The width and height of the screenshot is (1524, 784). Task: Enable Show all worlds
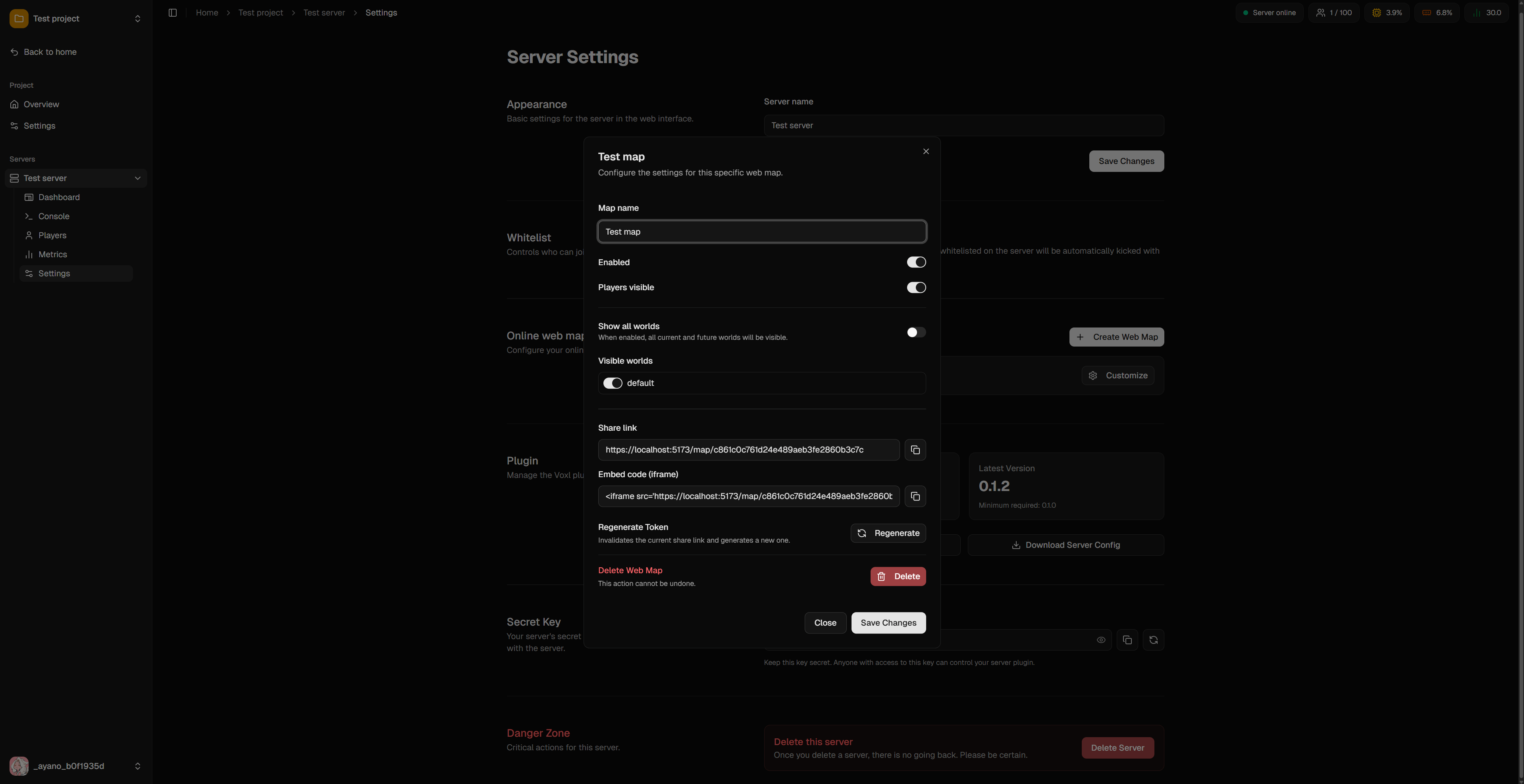[x=916, y=332]
